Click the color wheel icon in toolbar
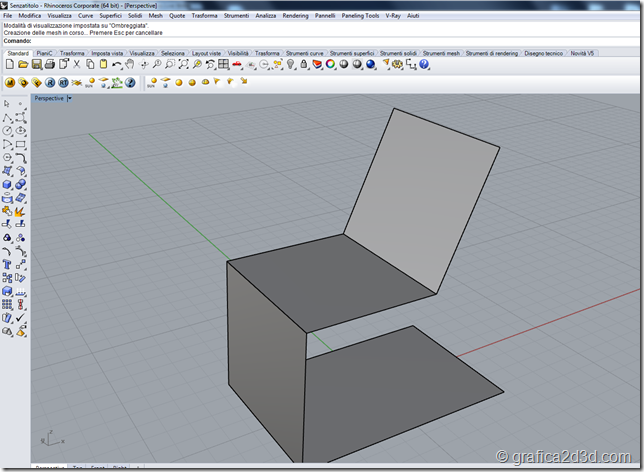This screenshot has width=644, height=472. (x=331, y=65)
